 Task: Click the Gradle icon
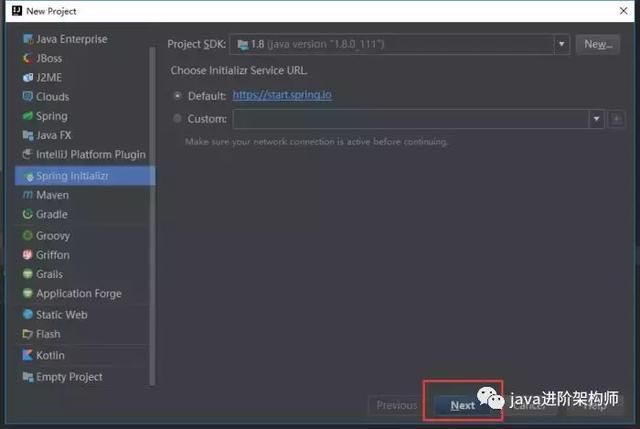point(28,214)
